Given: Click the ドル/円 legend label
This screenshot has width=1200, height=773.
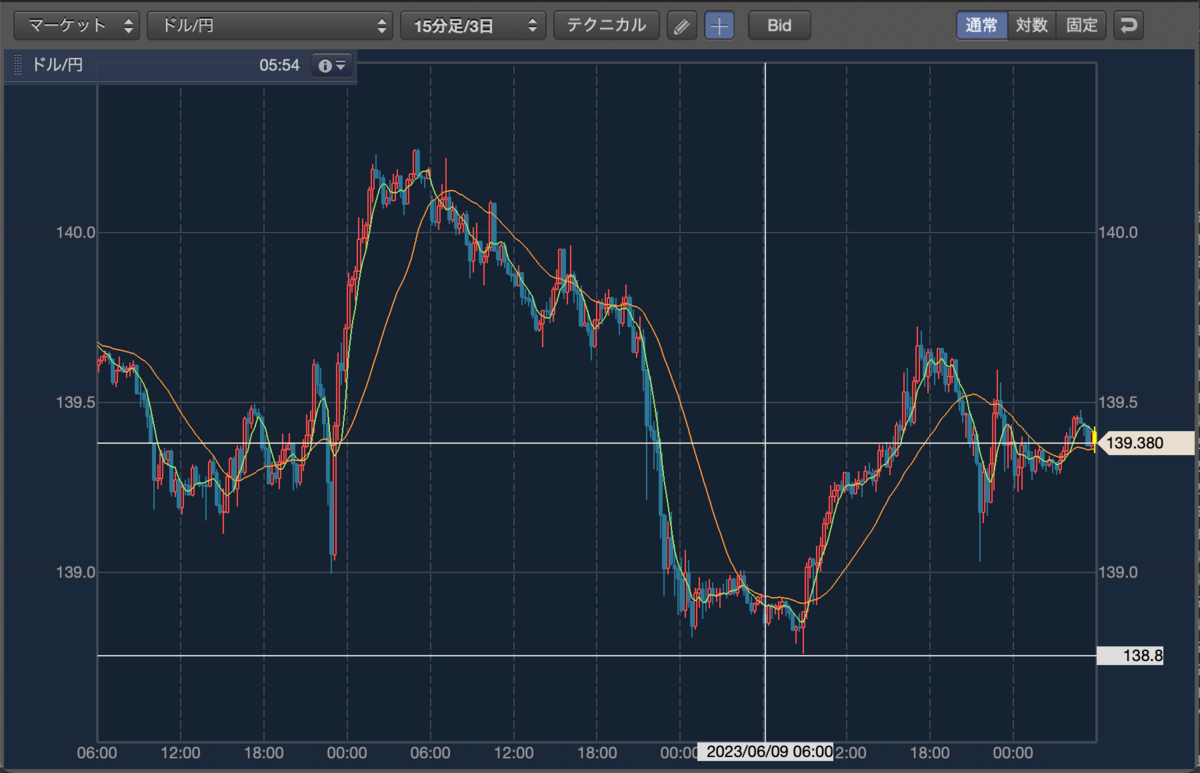Looking at the screenshot, I should point(58,65).
